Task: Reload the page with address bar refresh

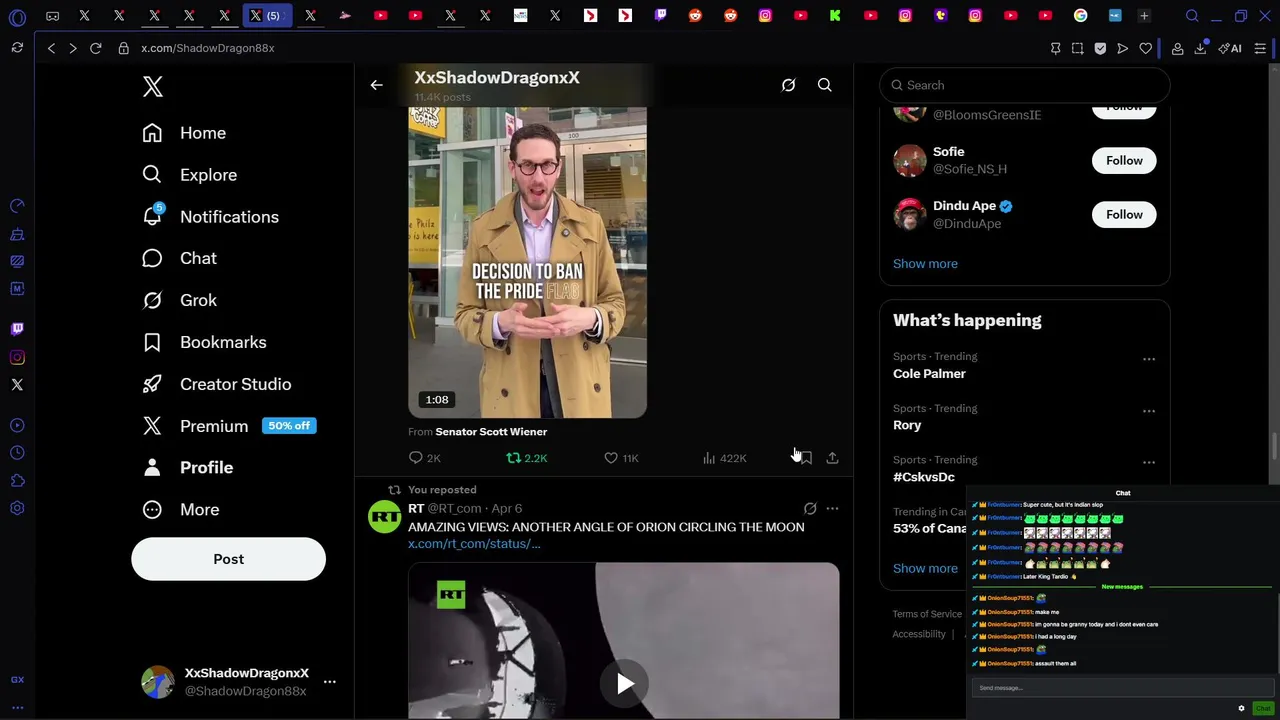Action: point(96,48)
